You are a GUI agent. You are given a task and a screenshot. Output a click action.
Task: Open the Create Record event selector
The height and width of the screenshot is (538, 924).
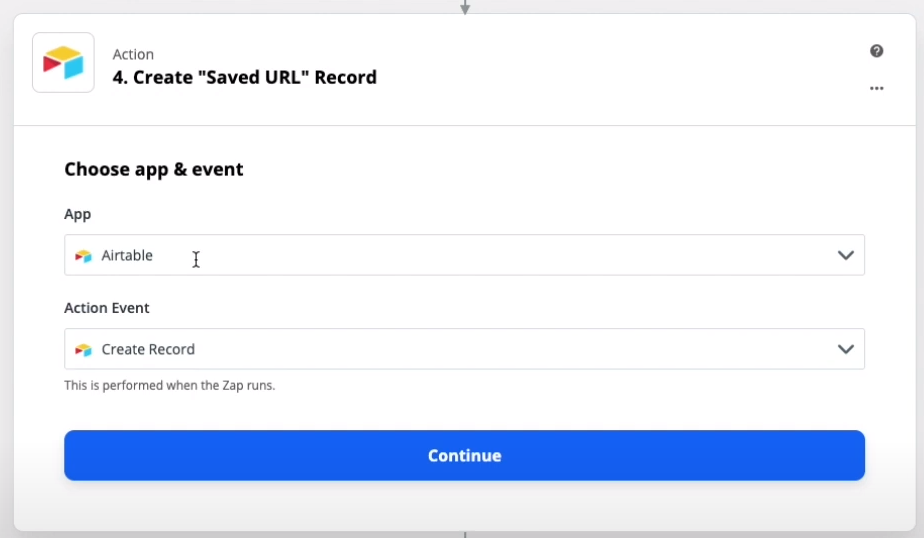(x=464, y=349)
